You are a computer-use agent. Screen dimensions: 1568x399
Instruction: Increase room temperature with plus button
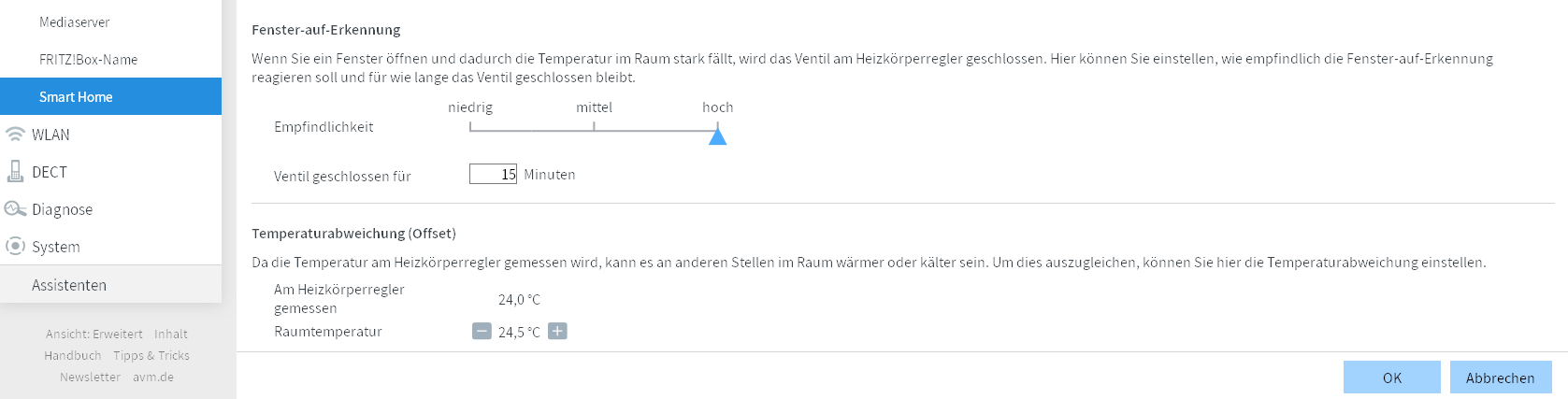coord(557,331)
